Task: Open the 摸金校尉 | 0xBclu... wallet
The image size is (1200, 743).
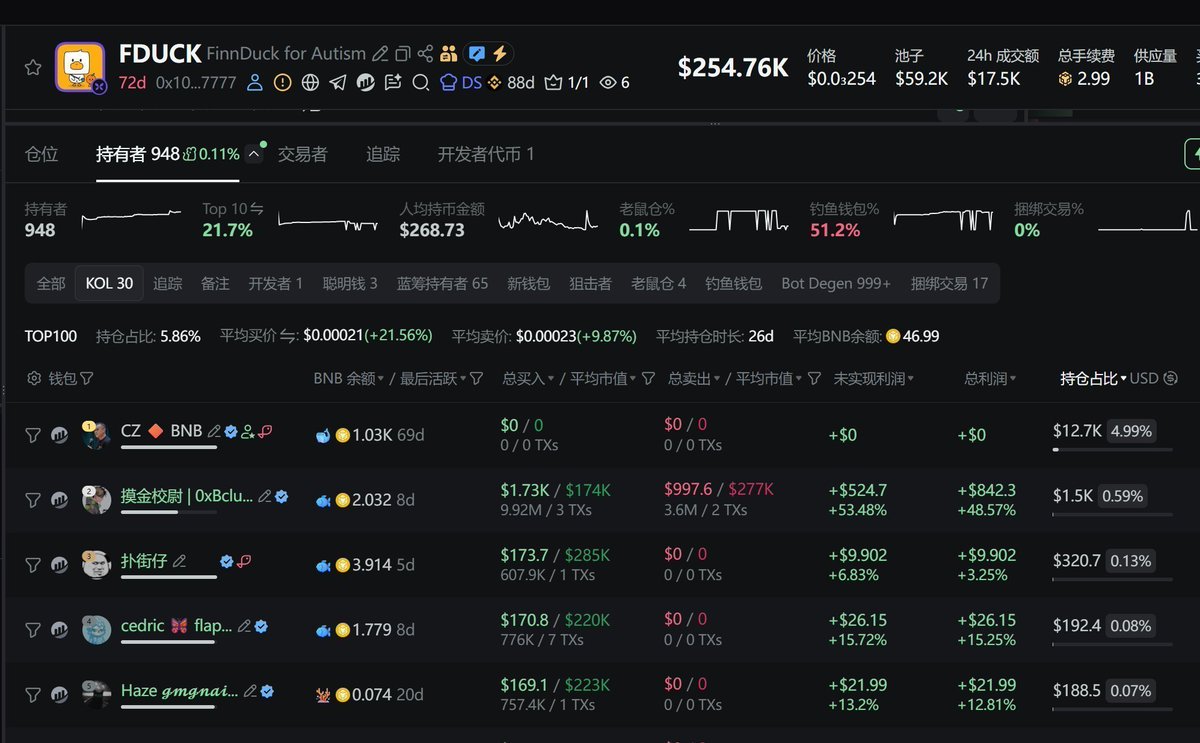Action: 187,496
